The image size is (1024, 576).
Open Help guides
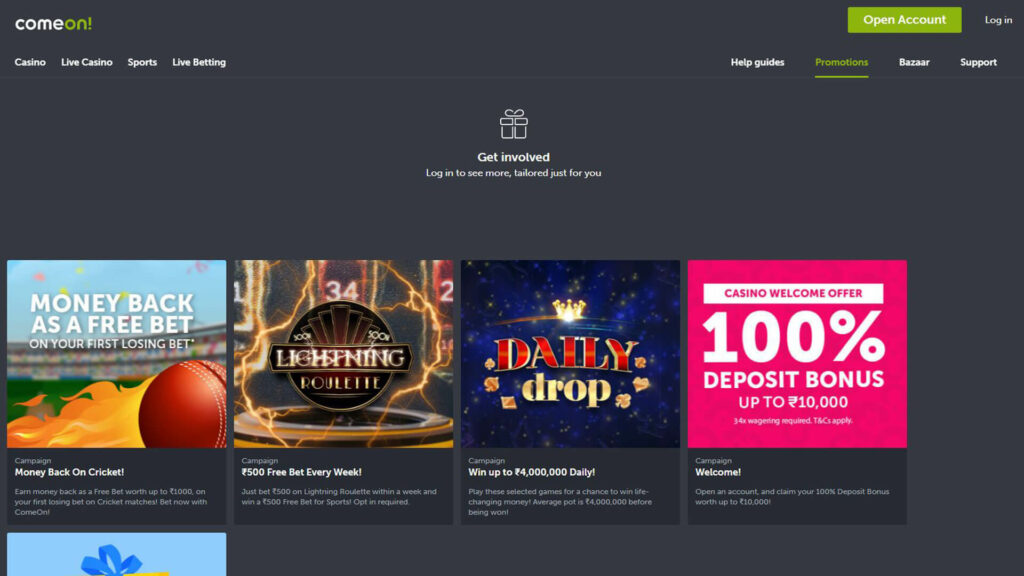click(x=758, y=62)
